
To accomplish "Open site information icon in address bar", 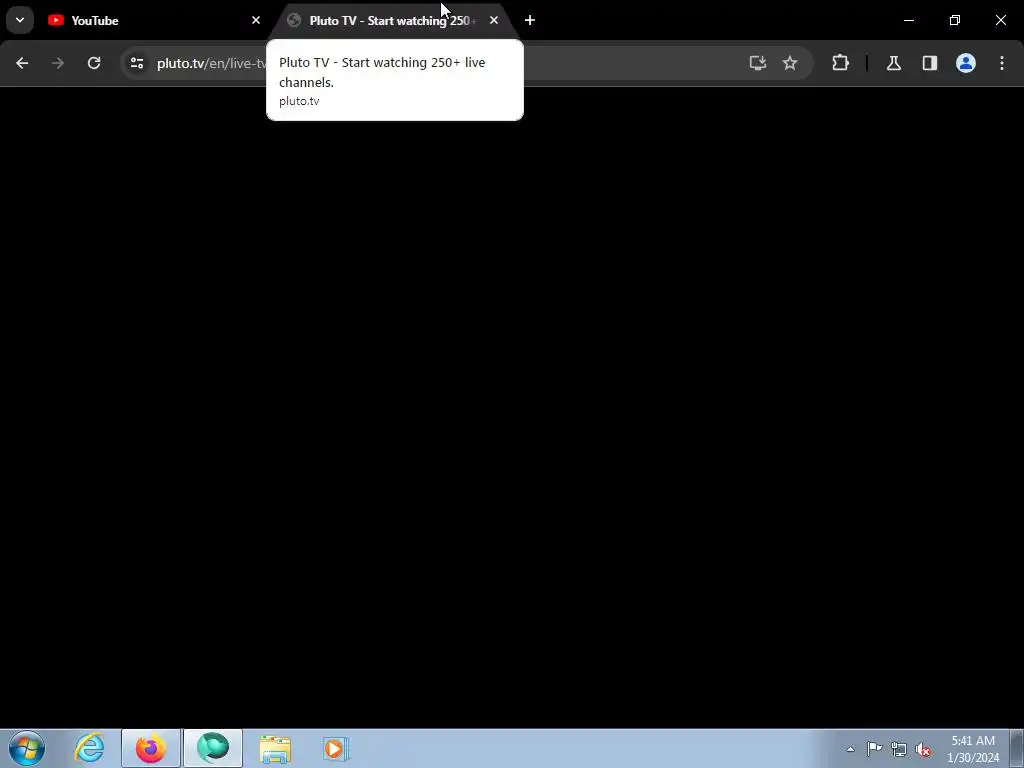I will click(x=136, y=63).
